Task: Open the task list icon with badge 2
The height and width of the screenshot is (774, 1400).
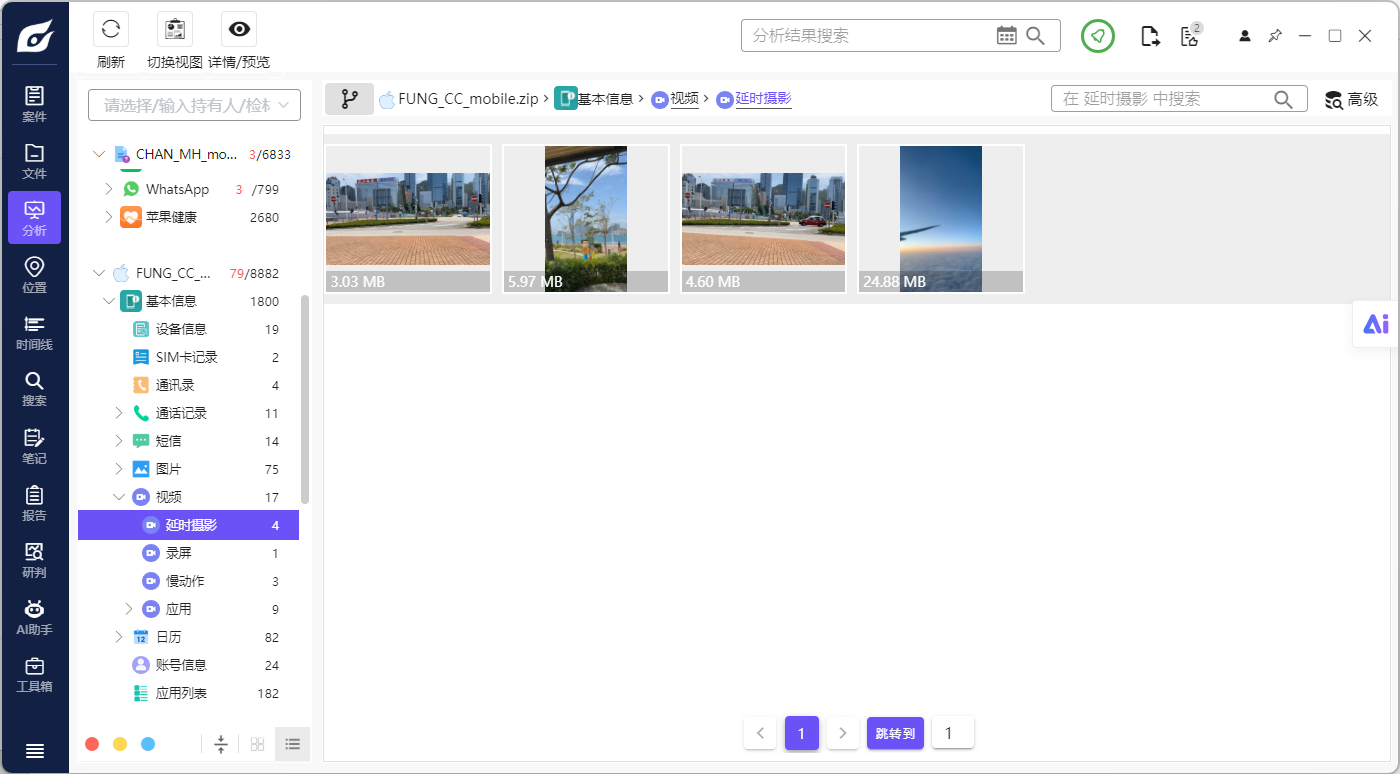Action: (x=1189, y=36)
